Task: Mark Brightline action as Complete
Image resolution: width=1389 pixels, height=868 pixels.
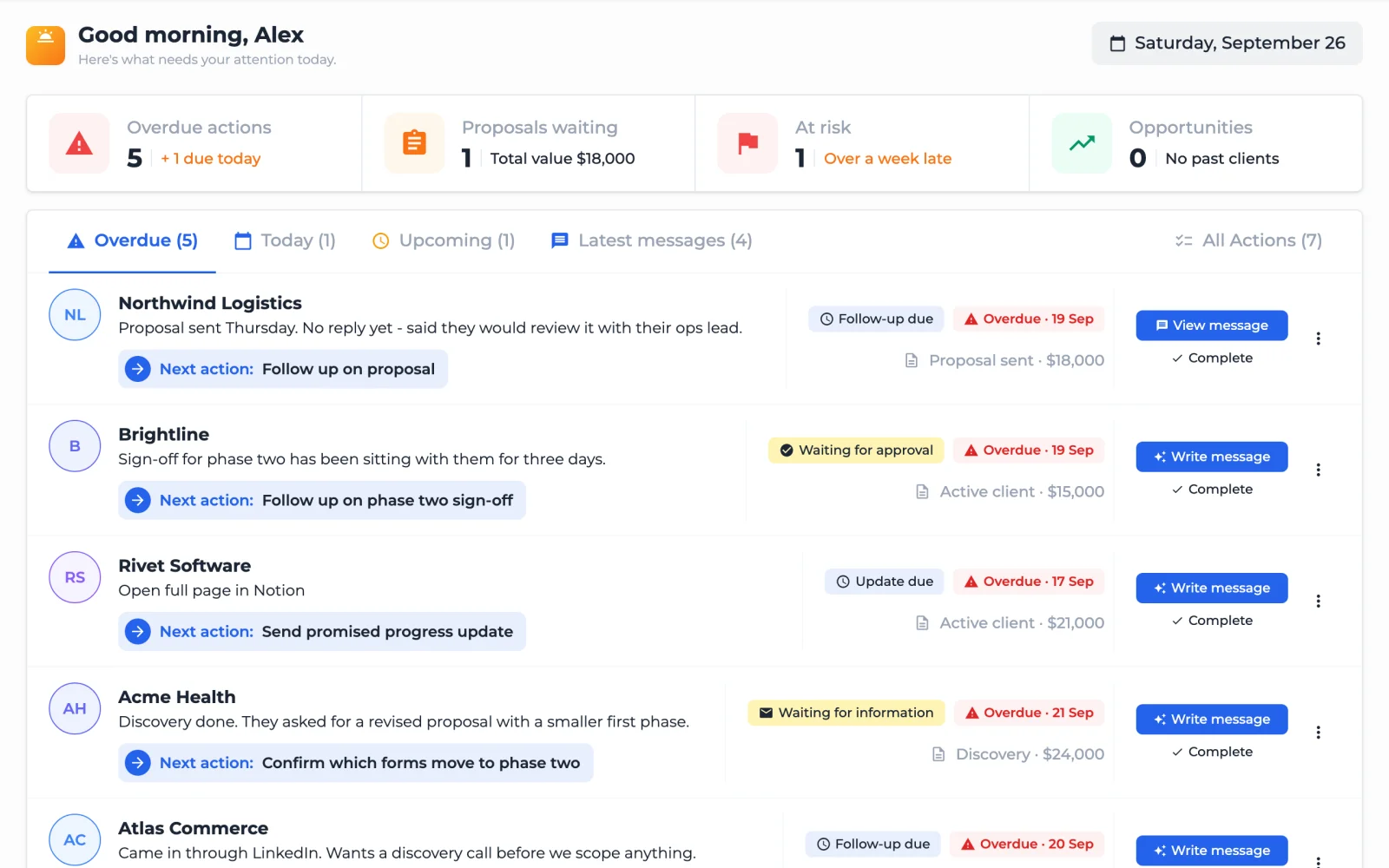Action: point(1212,489)
